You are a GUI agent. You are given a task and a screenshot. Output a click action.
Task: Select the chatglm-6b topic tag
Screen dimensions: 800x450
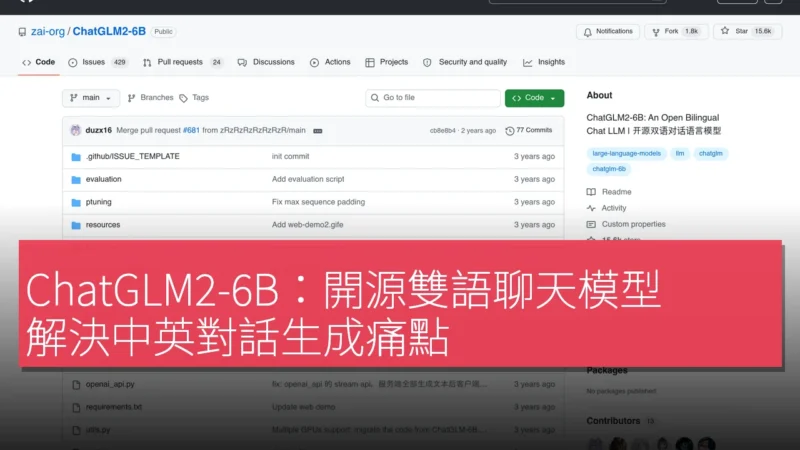(x=609, y=169)
